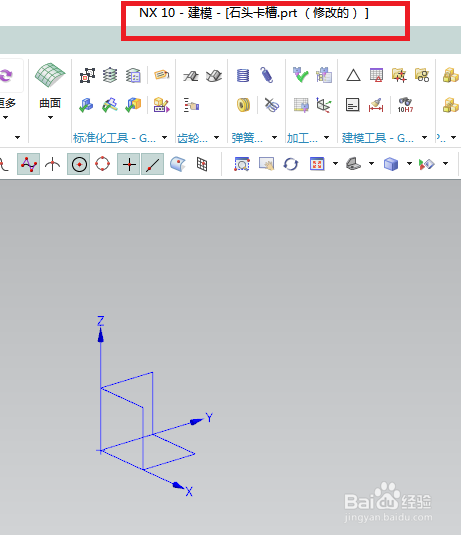The height and width of the screenshot is (535, 461).
Task: Click the 建模工具 - G... group label
Action: [378, 138]
